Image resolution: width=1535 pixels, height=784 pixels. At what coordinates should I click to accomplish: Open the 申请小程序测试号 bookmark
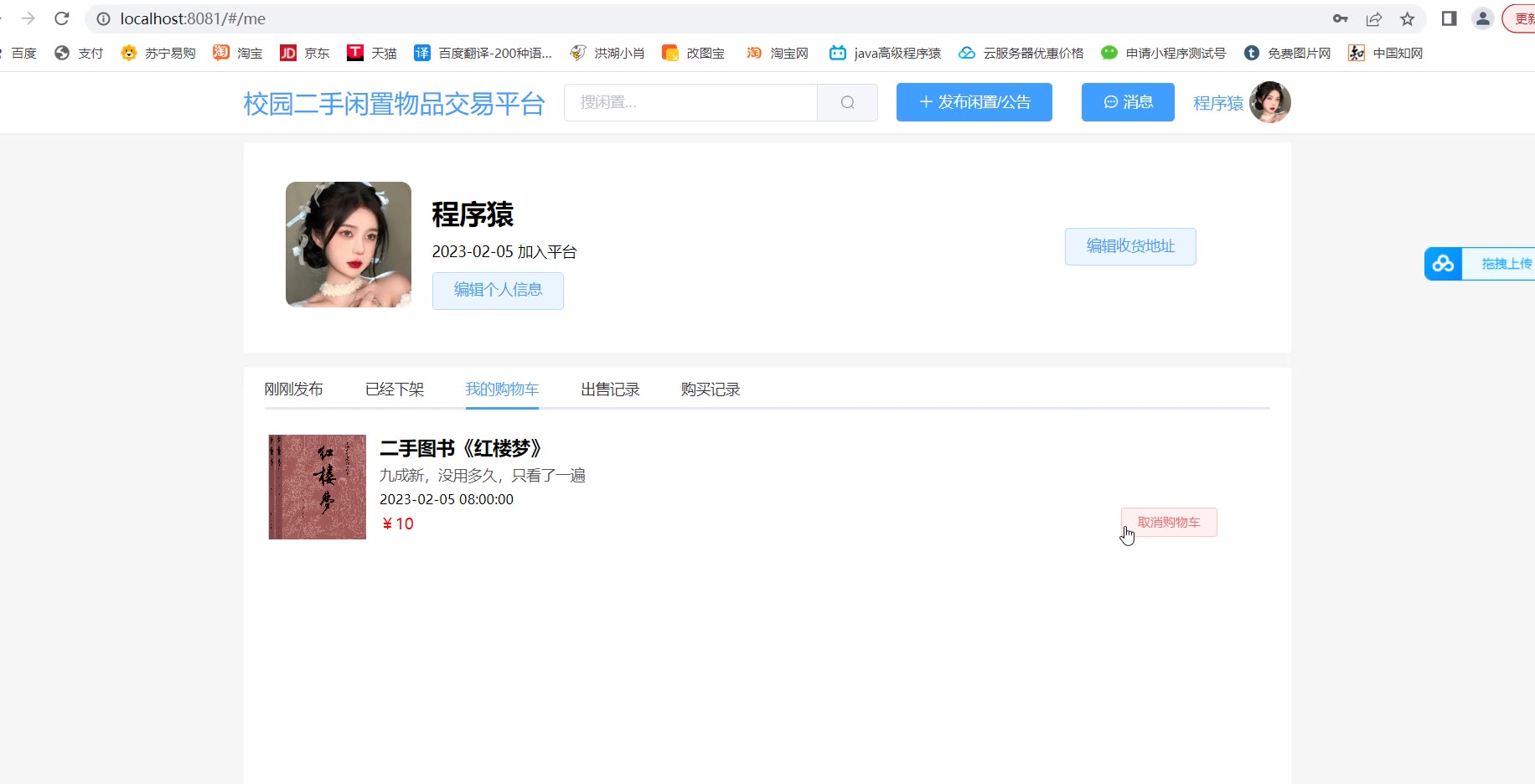point(1163,53)
